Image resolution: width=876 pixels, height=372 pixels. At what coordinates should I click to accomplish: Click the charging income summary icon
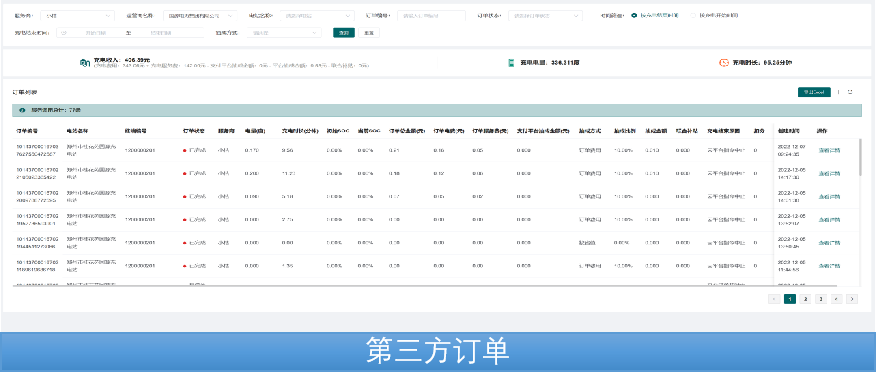[x=85, y=63]
